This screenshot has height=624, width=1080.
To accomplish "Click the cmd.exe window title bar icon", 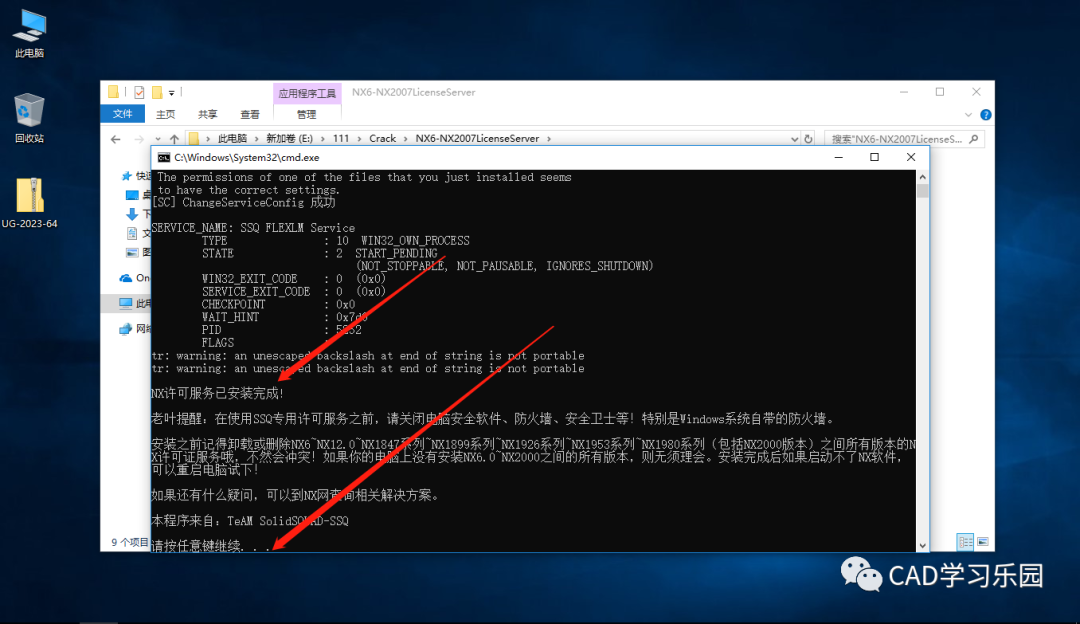I will [x=164, y=158].
